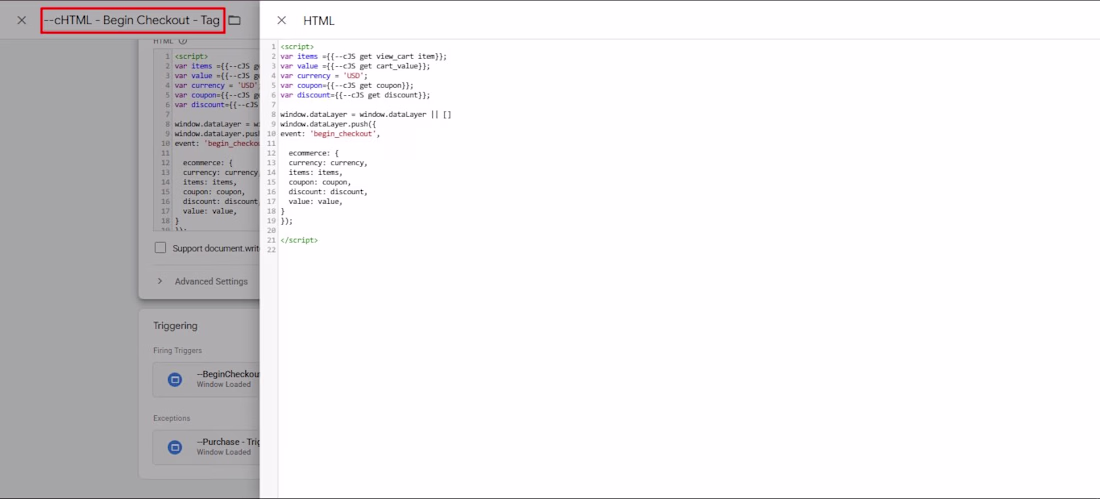The image size is (1100, 499).
Task: Click line "var currency = 'USD';"
Action: [324, 76]
